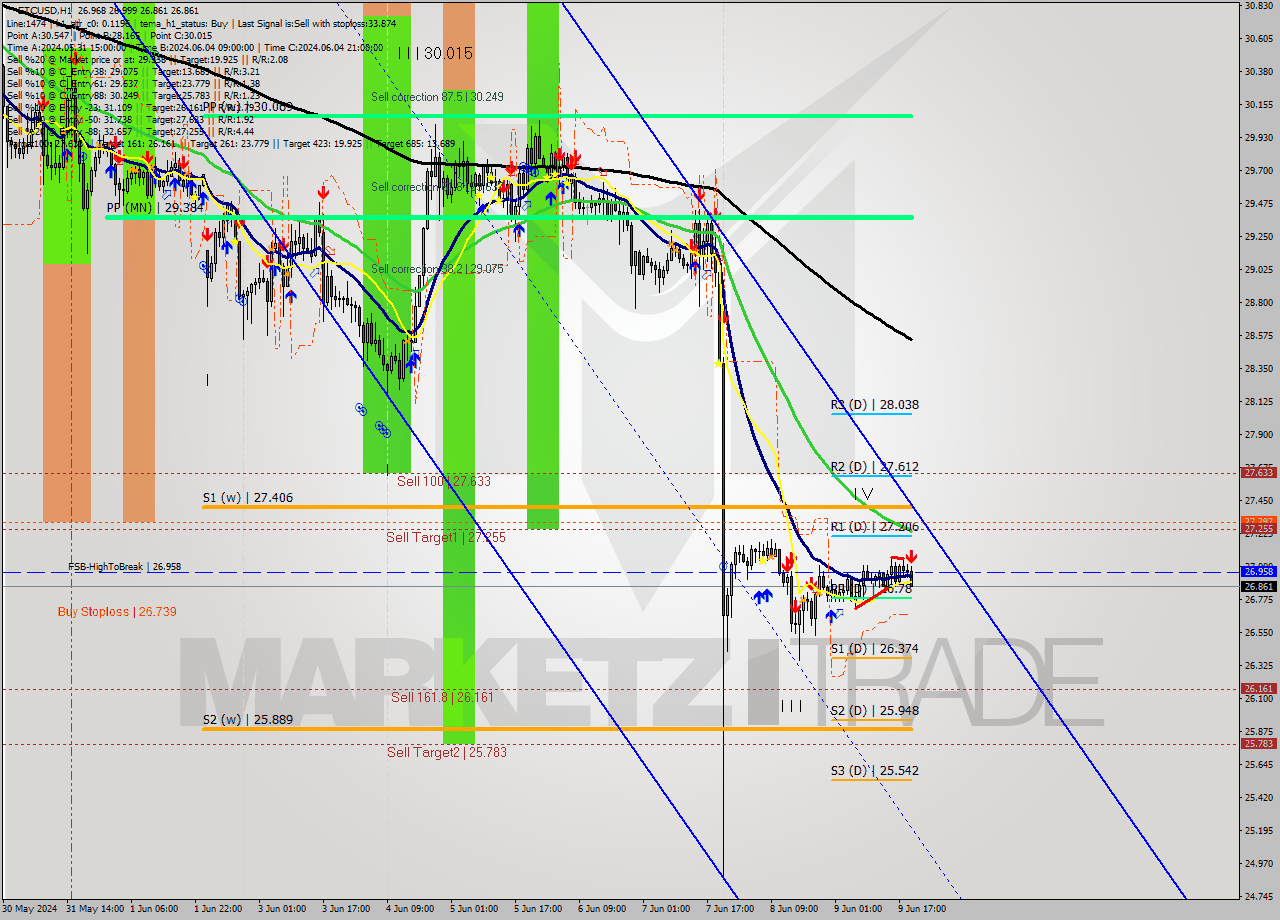The image size is (1280, 920).
Task: Click the Target 423: 19.925 info text
Action: click(321, 143)
